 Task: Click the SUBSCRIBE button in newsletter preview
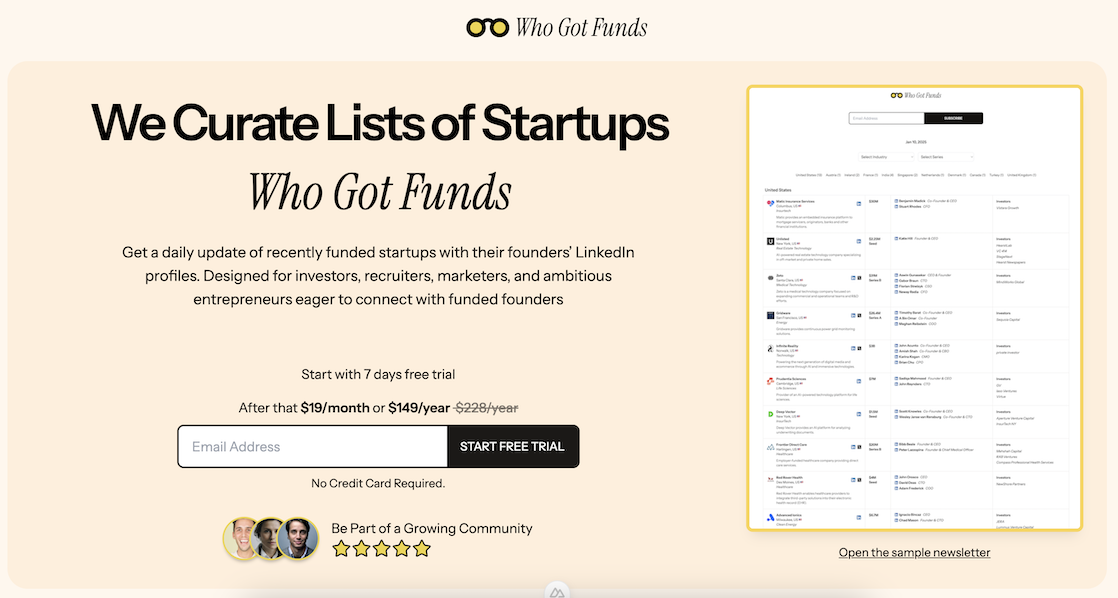click(953, 118)
